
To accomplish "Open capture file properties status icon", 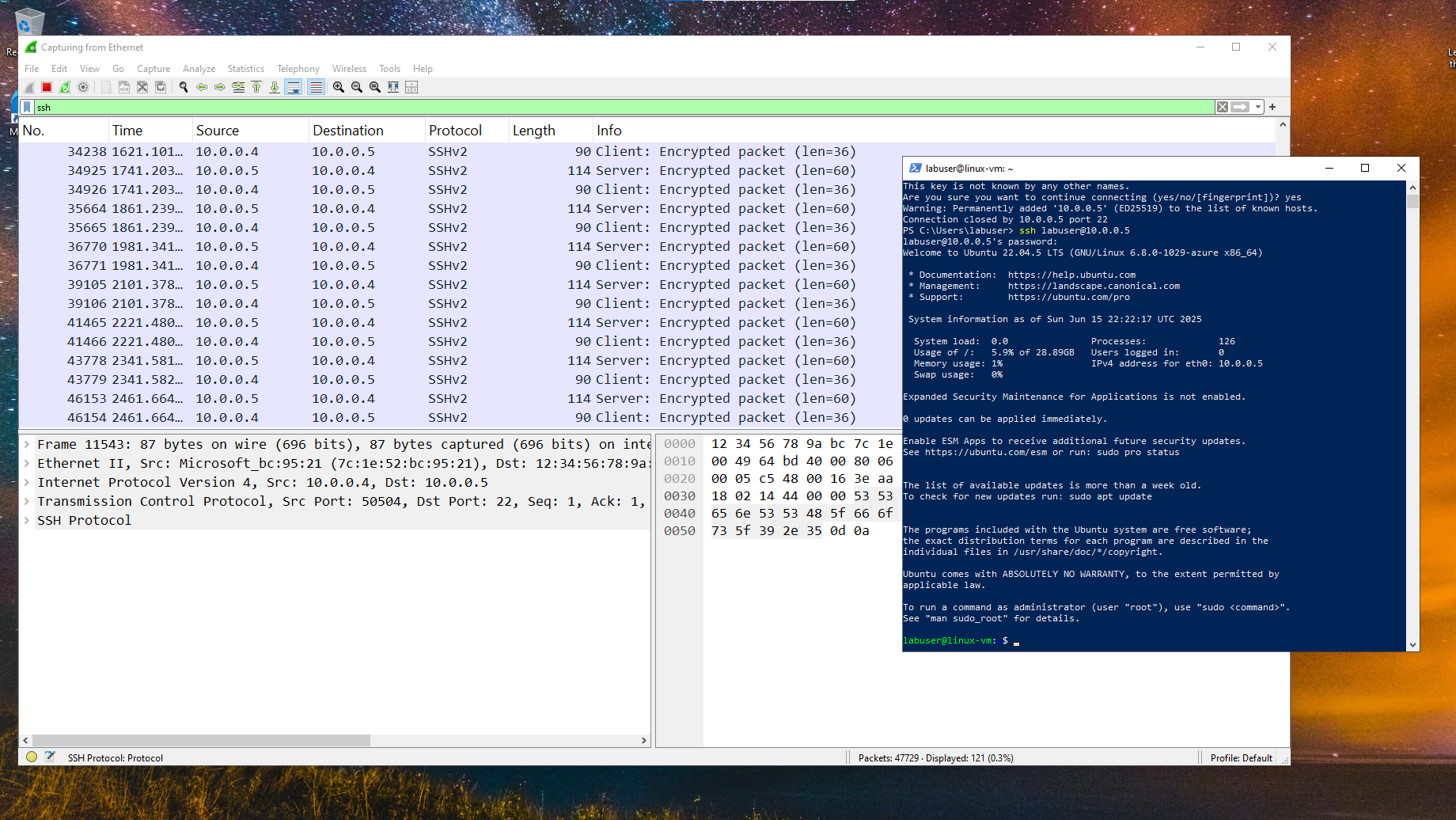I will [x=50, y=757].
